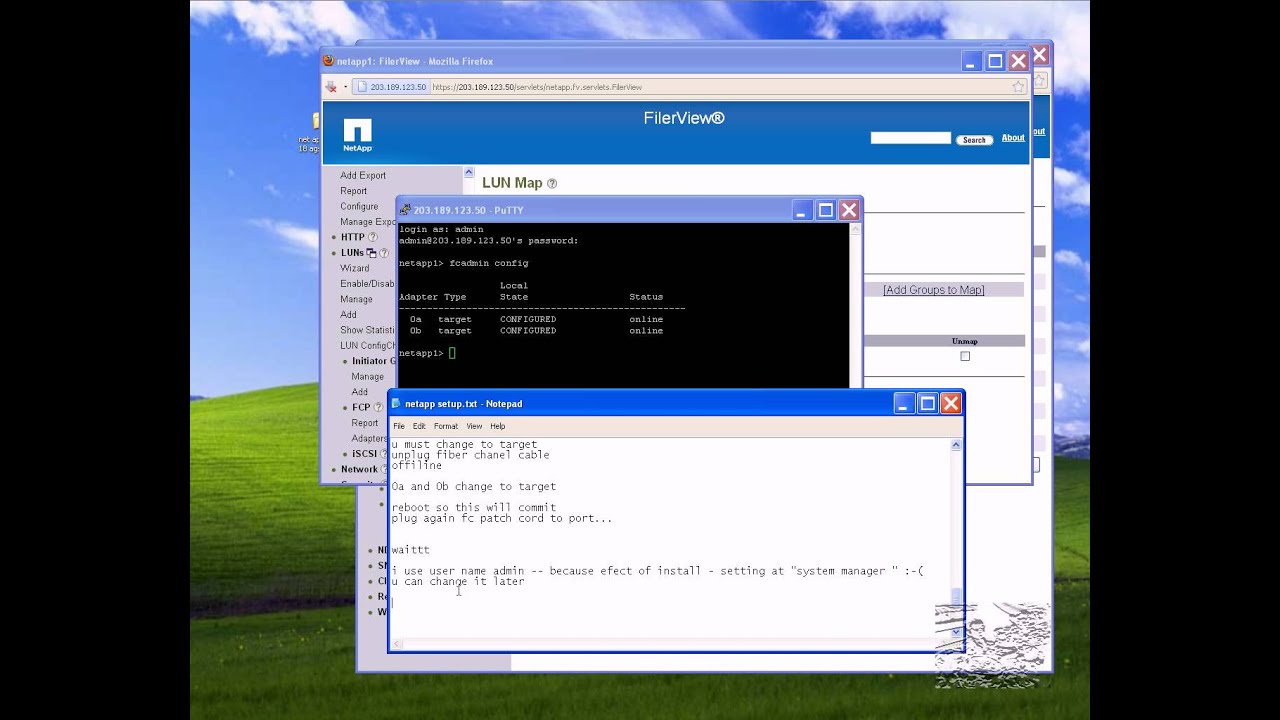Viewport: 1280px width, 720px height.
Task: Open the Format menu in Notepad
Action: point(445,426)
